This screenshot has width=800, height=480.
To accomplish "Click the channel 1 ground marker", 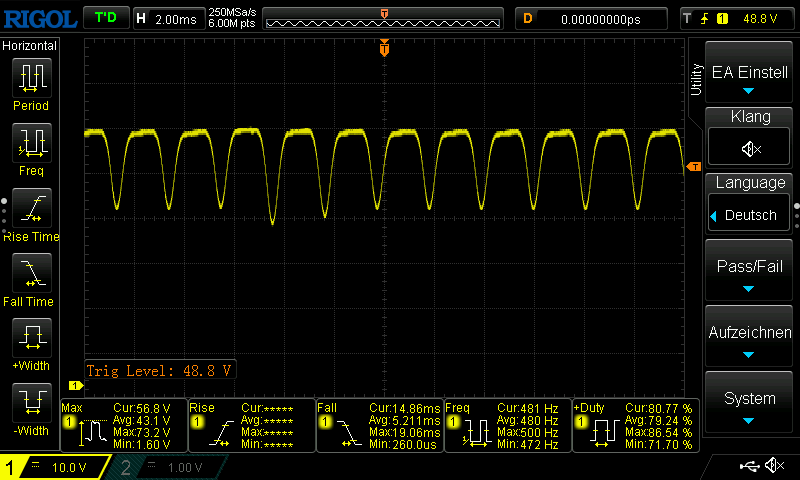I will (x=76, y=386).
